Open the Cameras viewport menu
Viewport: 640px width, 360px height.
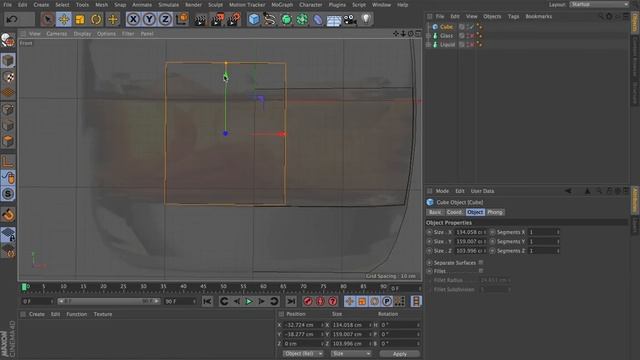(x=57, y=34)
